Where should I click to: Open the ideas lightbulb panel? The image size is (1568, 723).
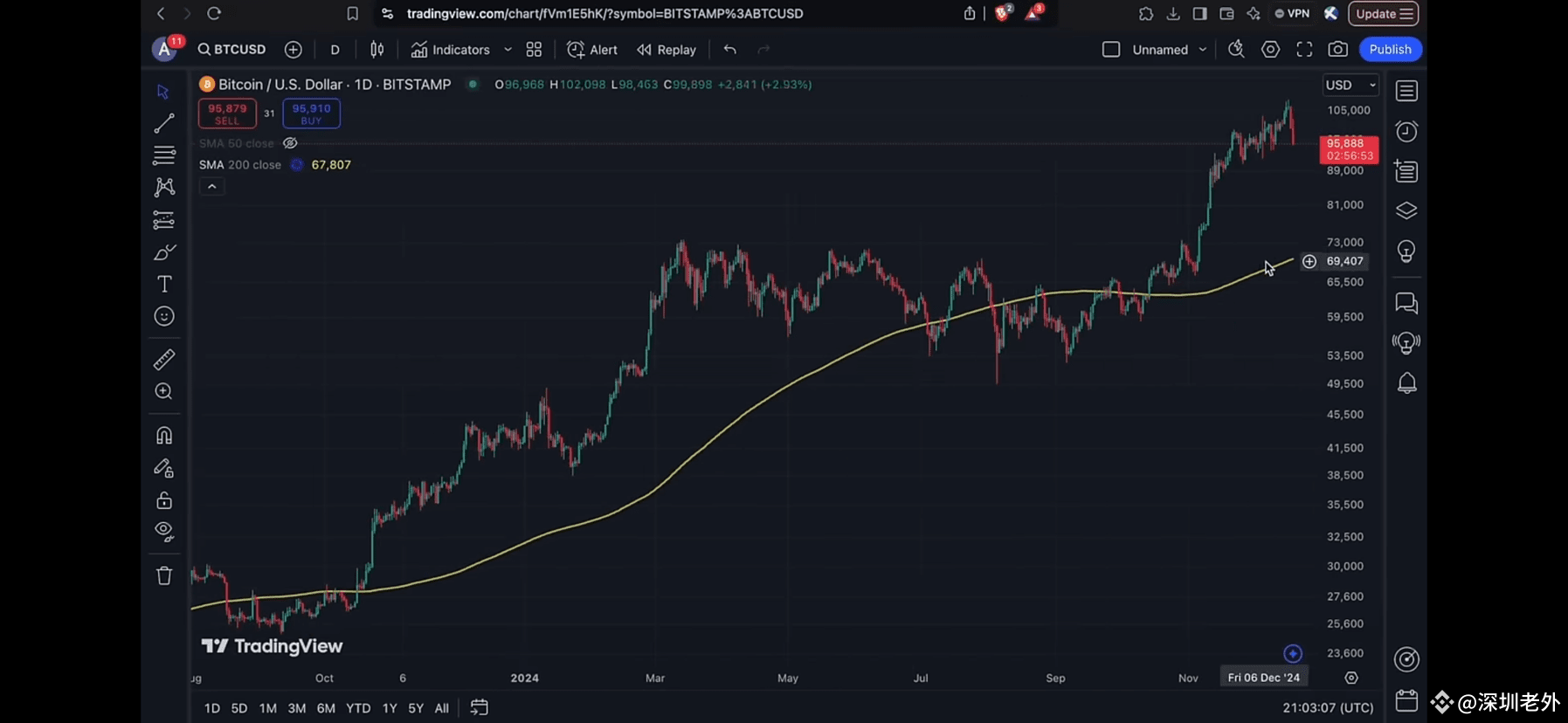click(x=1406, y=252)
